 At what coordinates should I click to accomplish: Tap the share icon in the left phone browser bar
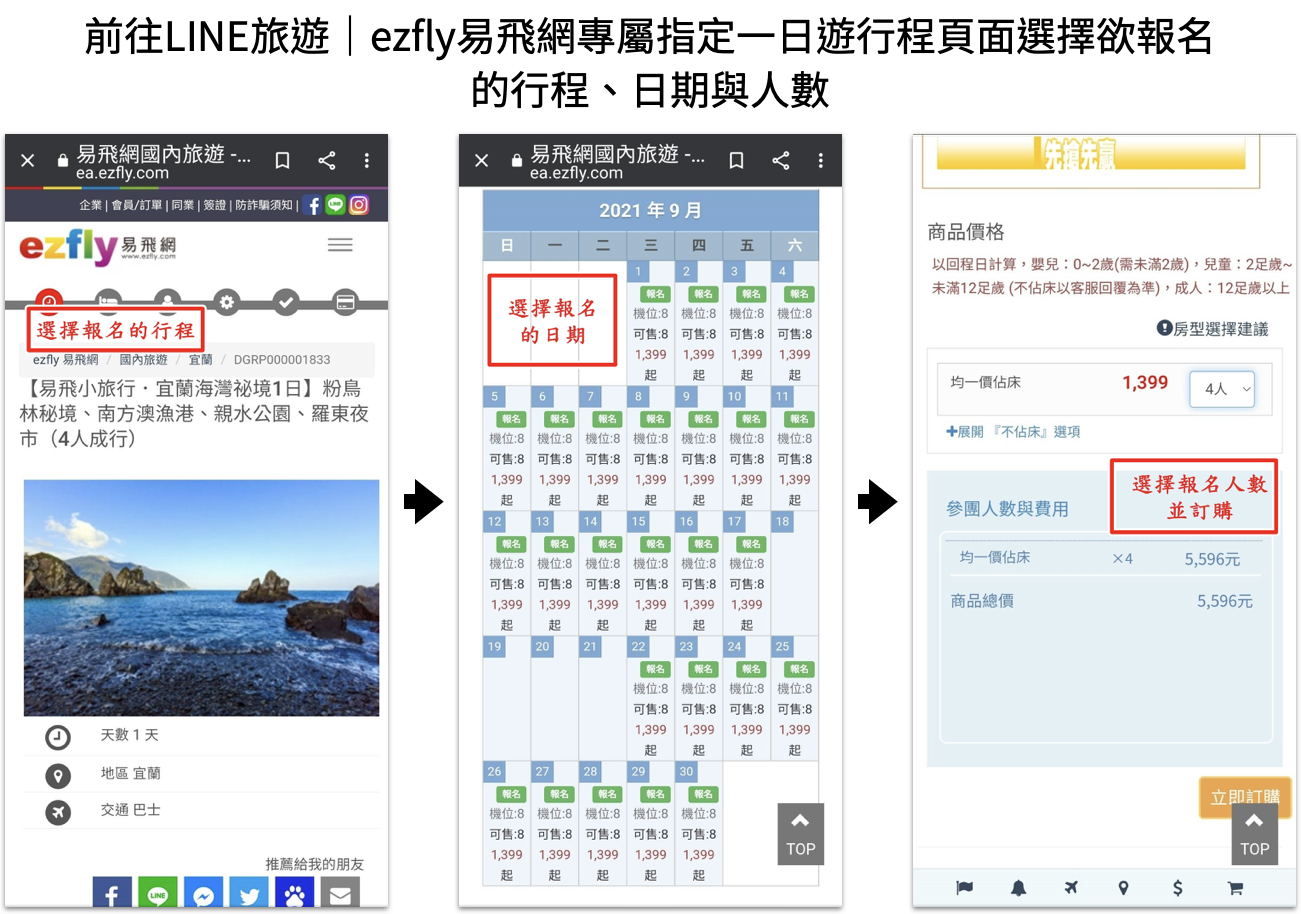coord(327,160)
